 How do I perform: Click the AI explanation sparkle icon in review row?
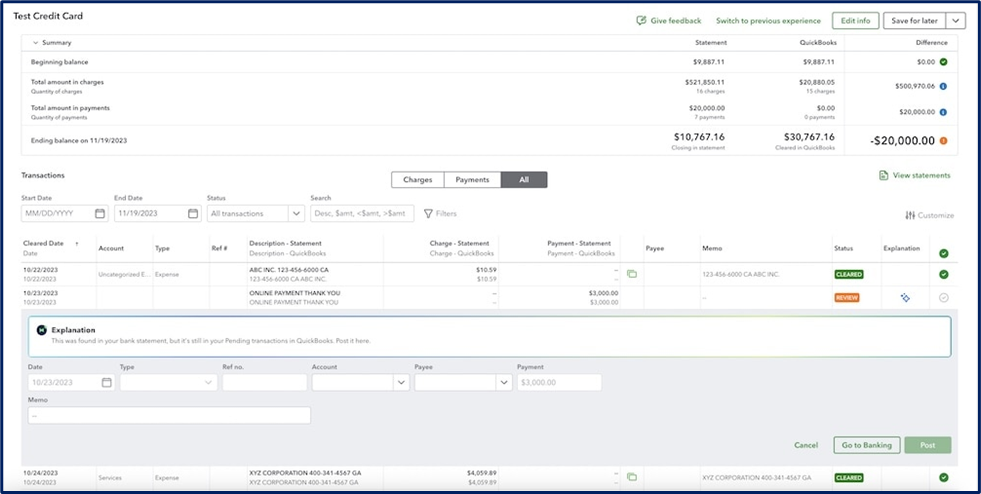click(x=905, y=297)
